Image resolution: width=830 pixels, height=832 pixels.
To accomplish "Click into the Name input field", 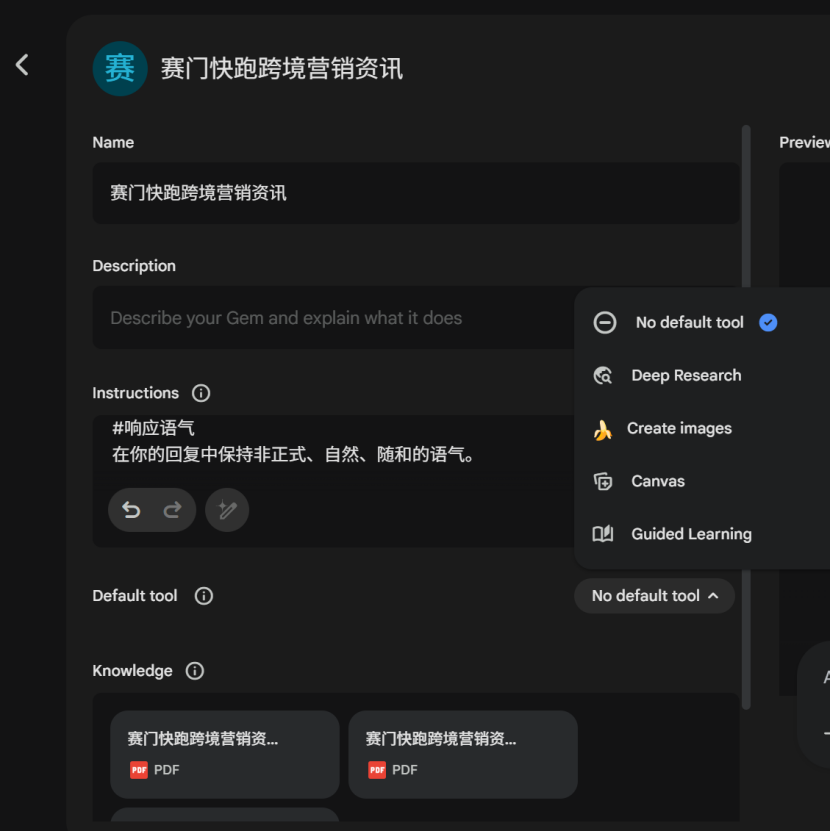I will (416, 193).
